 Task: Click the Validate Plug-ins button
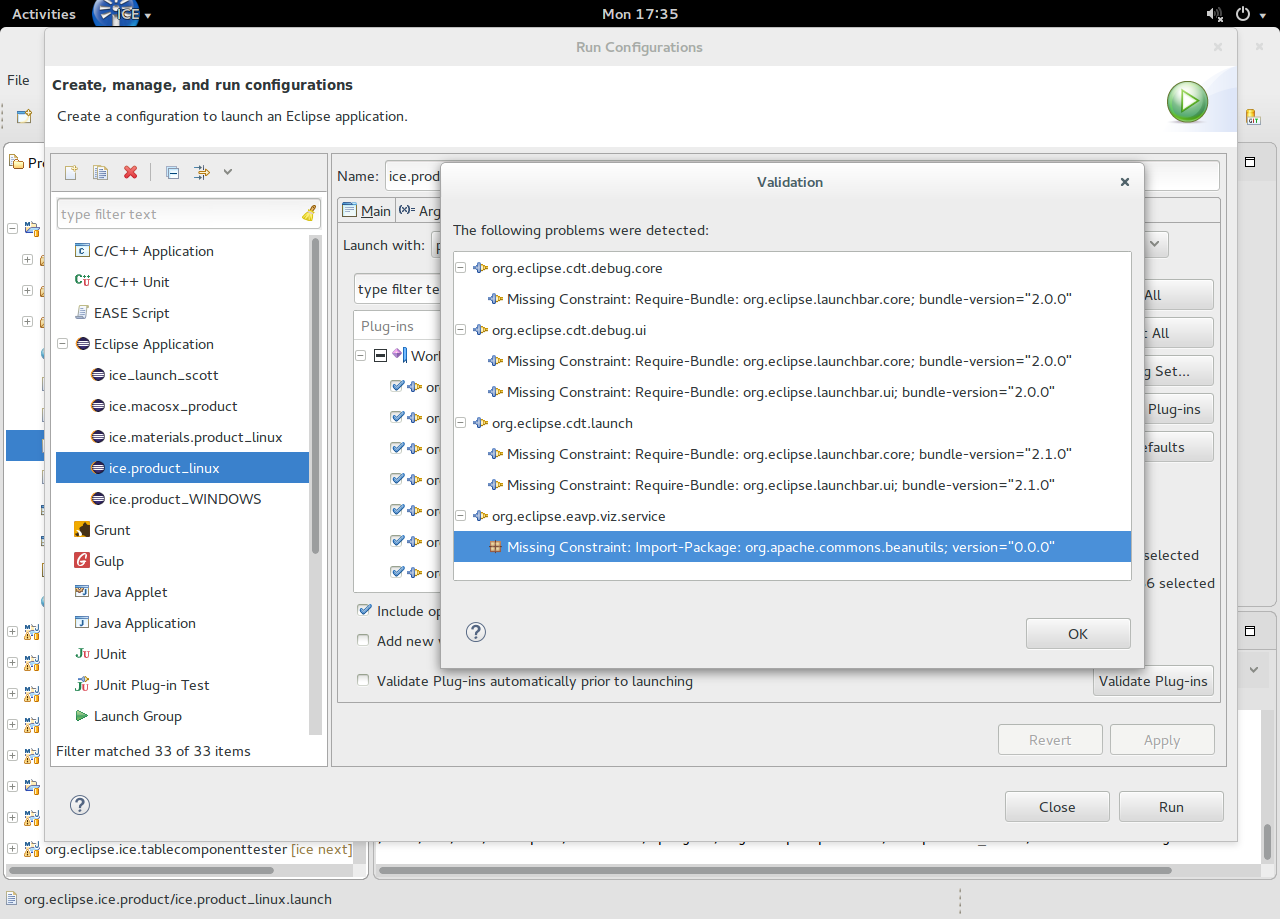(x=1153, y=681)
